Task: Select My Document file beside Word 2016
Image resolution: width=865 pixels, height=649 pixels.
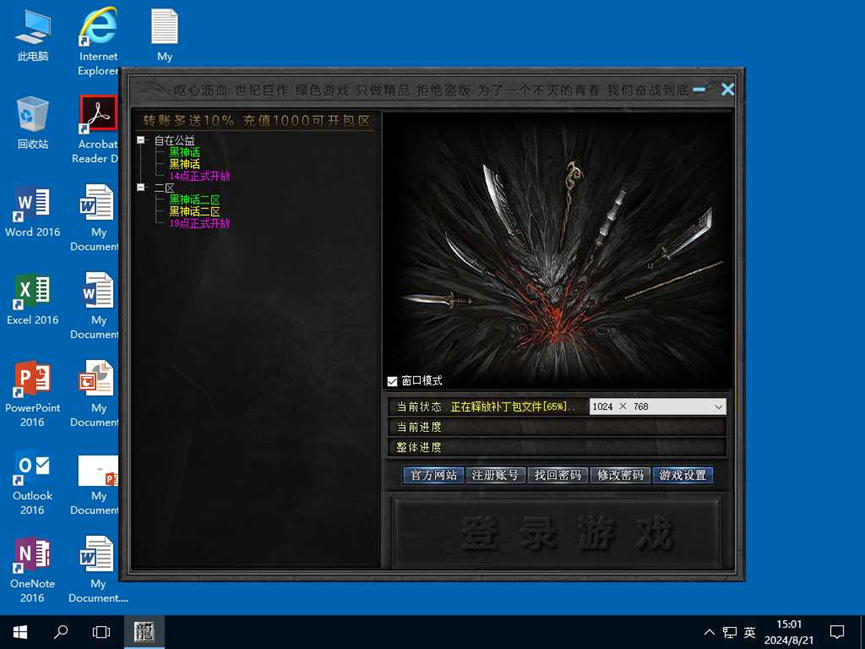Action: [97, 218]
